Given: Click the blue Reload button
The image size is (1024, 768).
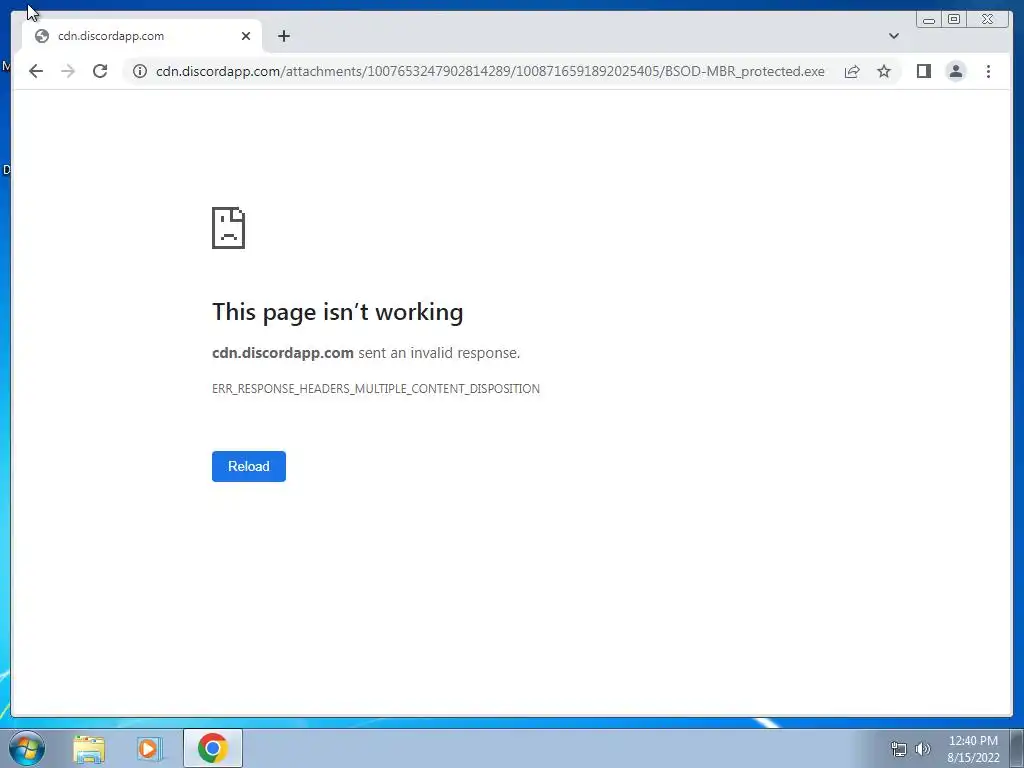Looking at the screenshot, I should pos(249,466).
